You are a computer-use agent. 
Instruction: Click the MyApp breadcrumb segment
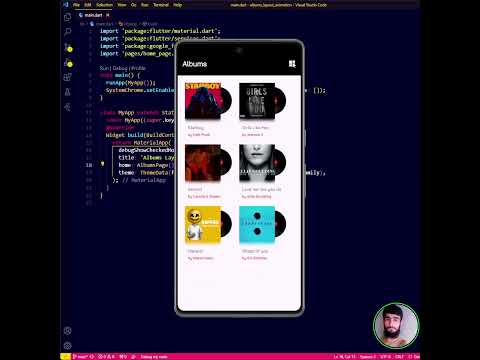128,24
